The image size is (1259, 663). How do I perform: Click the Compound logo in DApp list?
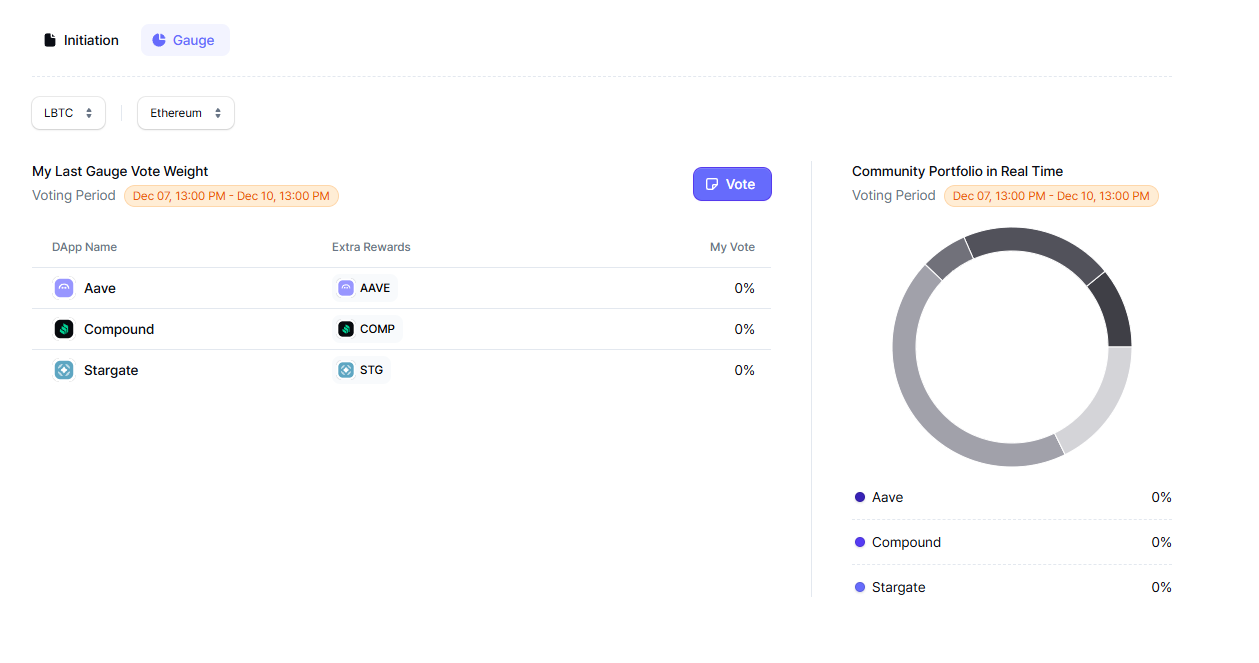click(x=64, y=329)
